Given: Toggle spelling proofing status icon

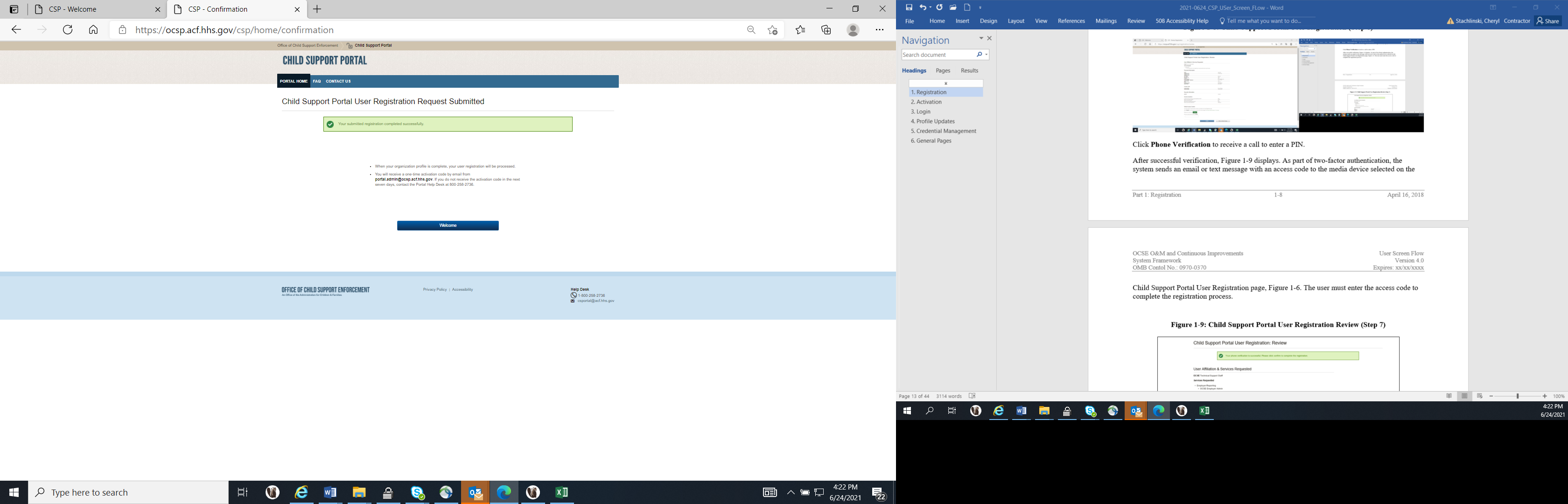Looking at the screenshot, I should pyautogui.click(x=972, y=396).
